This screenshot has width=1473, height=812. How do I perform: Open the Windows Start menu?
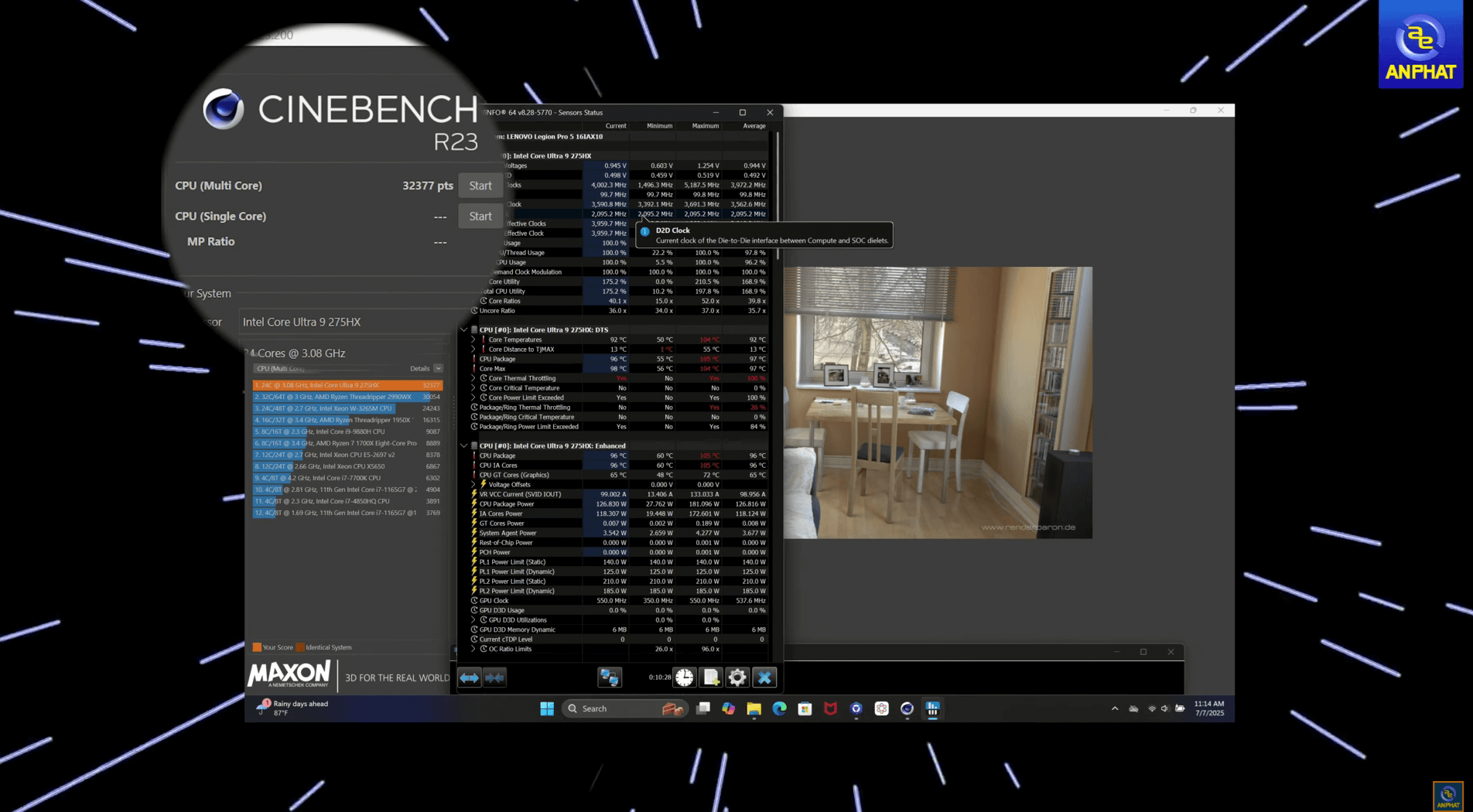click(x=547, y=708)
